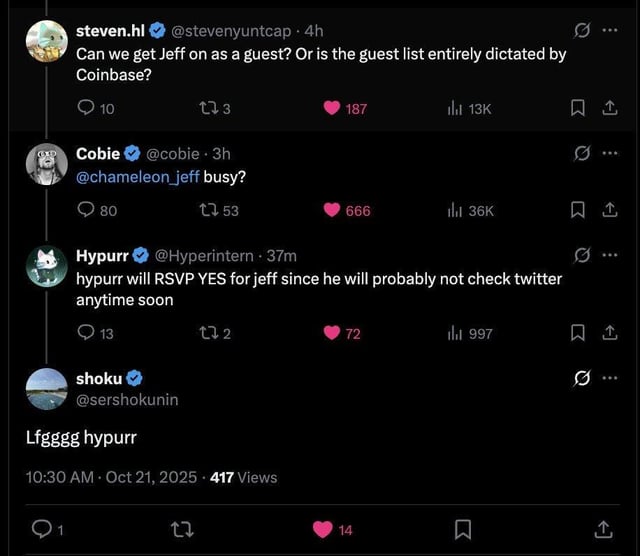The width and height of the screenshot is (640, 556).
Task: Expand the three-dot menu on shoku's tweet
Action: (x=611, y=379)
